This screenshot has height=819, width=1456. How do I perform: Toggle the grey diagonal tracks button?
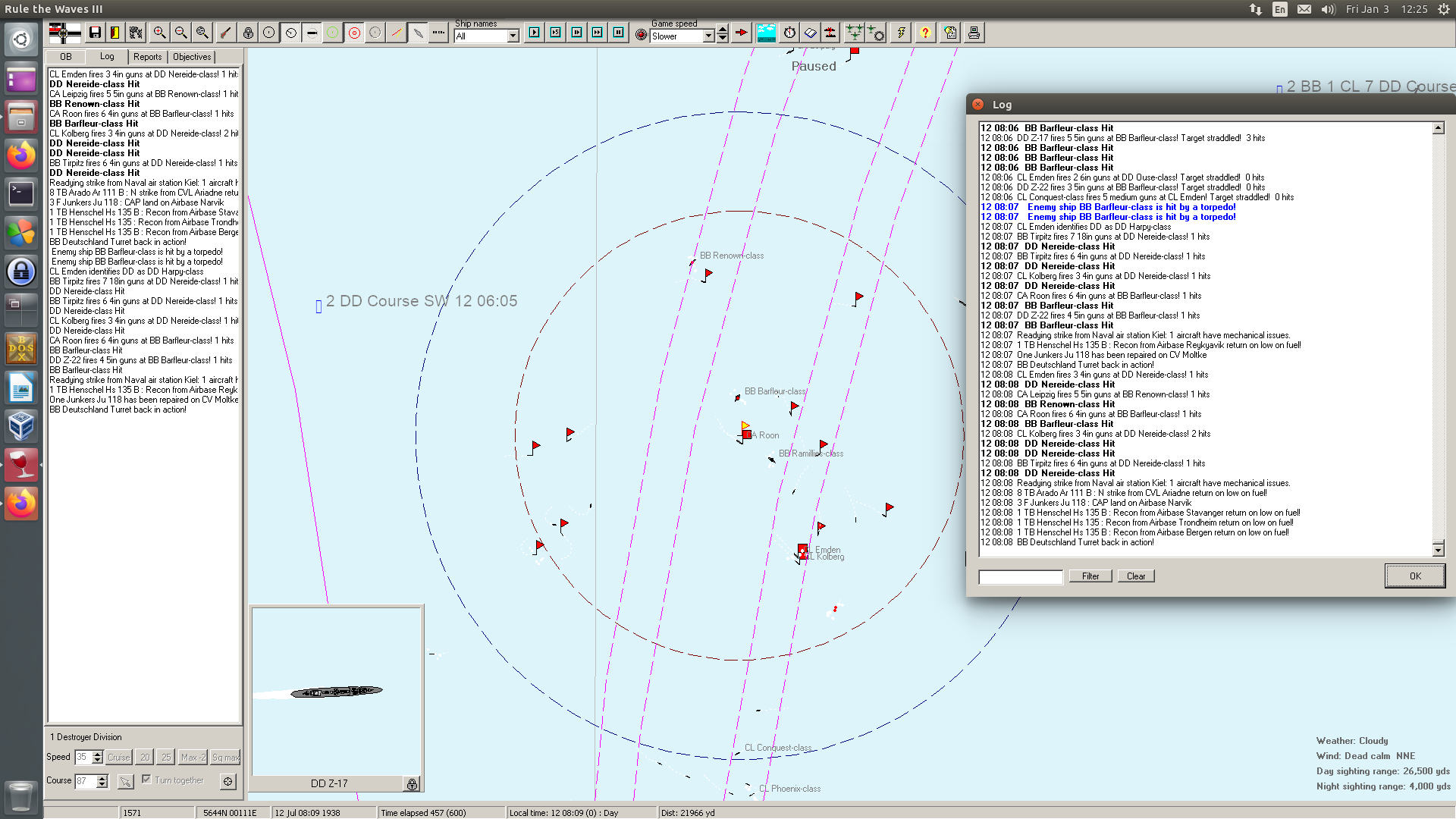[x=418, y=33]
